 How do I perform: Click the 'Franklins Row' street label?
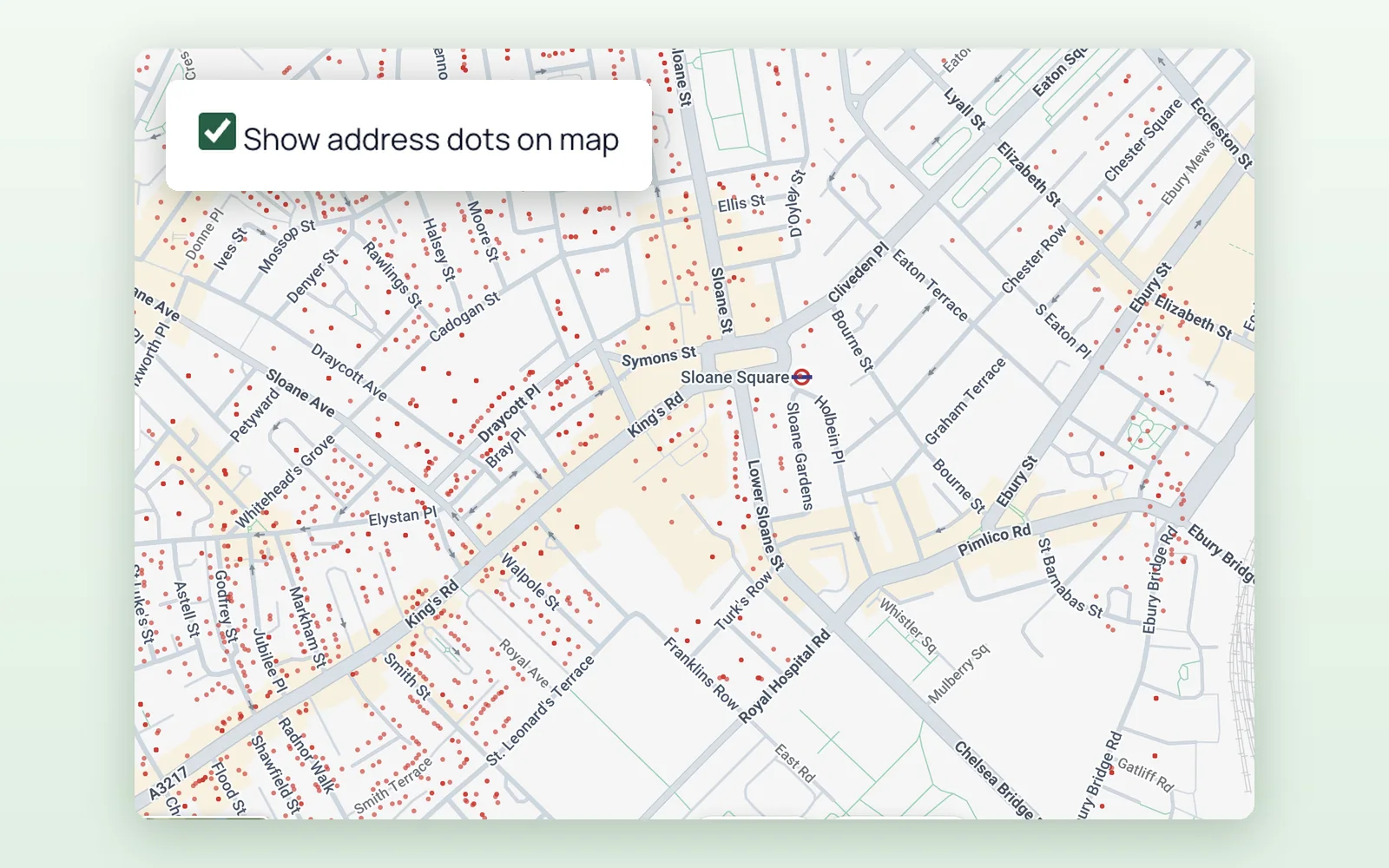[701, 674]
